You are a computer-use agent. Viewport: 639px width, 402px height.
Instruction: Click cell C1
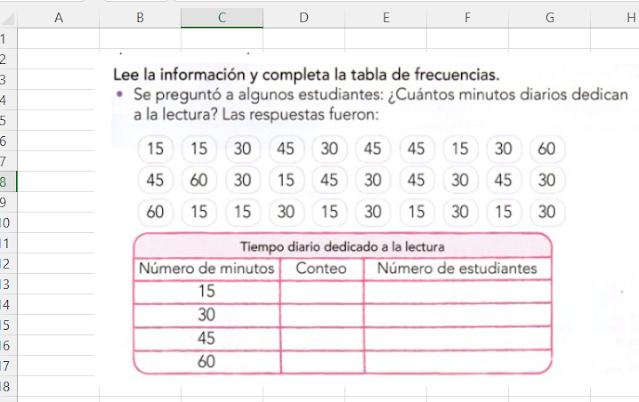click(222, 39)
